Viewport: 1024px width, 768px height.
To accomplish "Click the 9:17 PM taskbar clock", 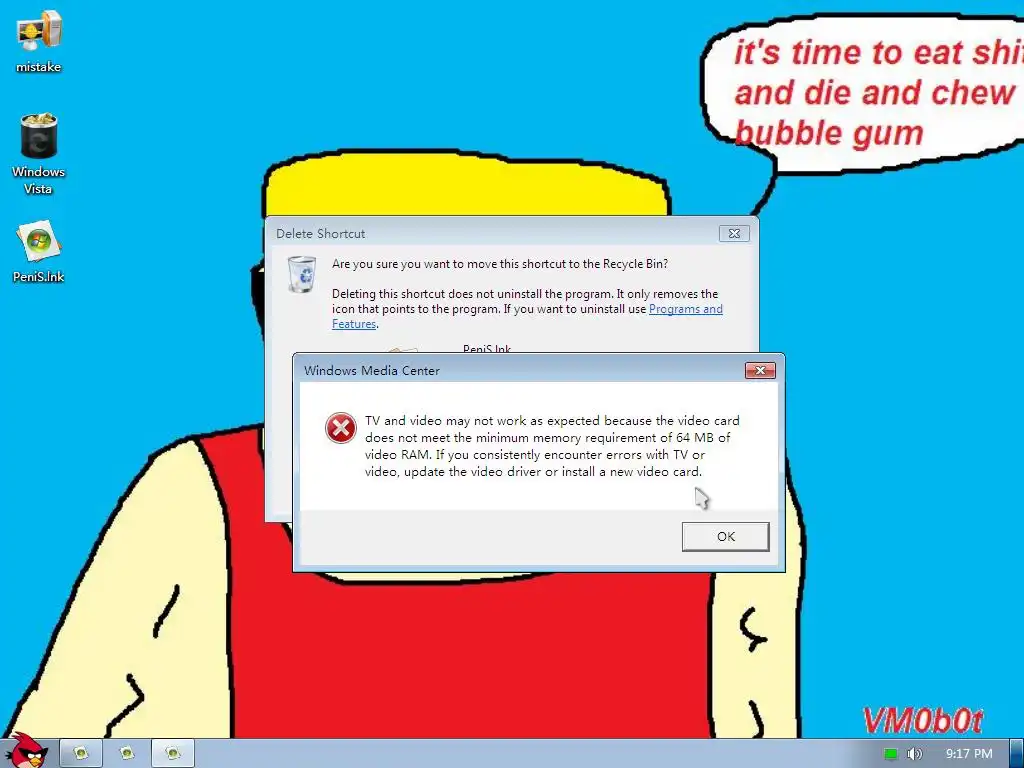I will (969, 754).
